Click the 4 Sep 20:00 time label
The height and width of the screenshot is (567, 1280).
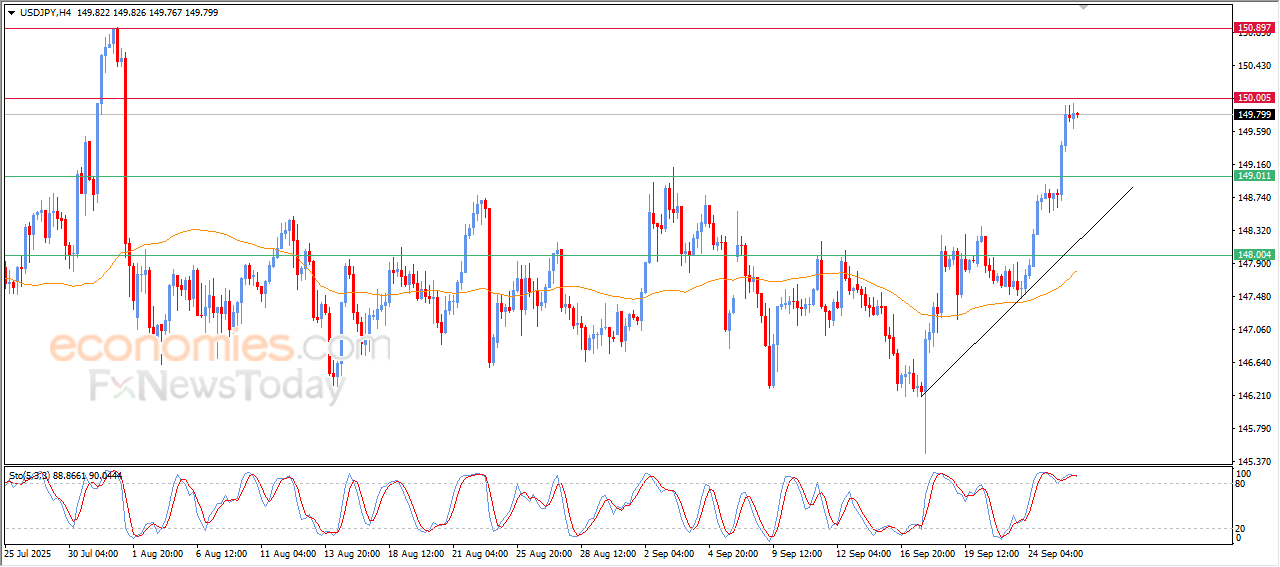[733, 553]
